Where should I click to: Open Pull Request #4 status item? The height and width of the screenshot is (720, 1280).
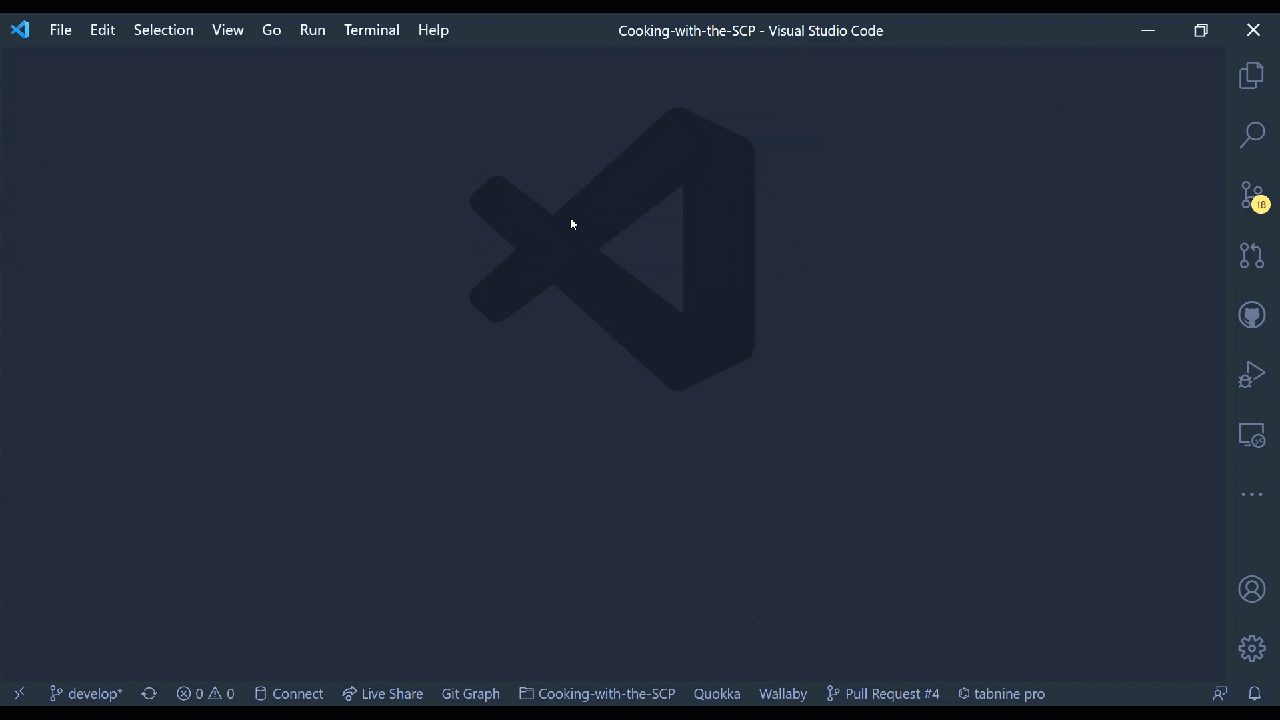coord(883,693)
